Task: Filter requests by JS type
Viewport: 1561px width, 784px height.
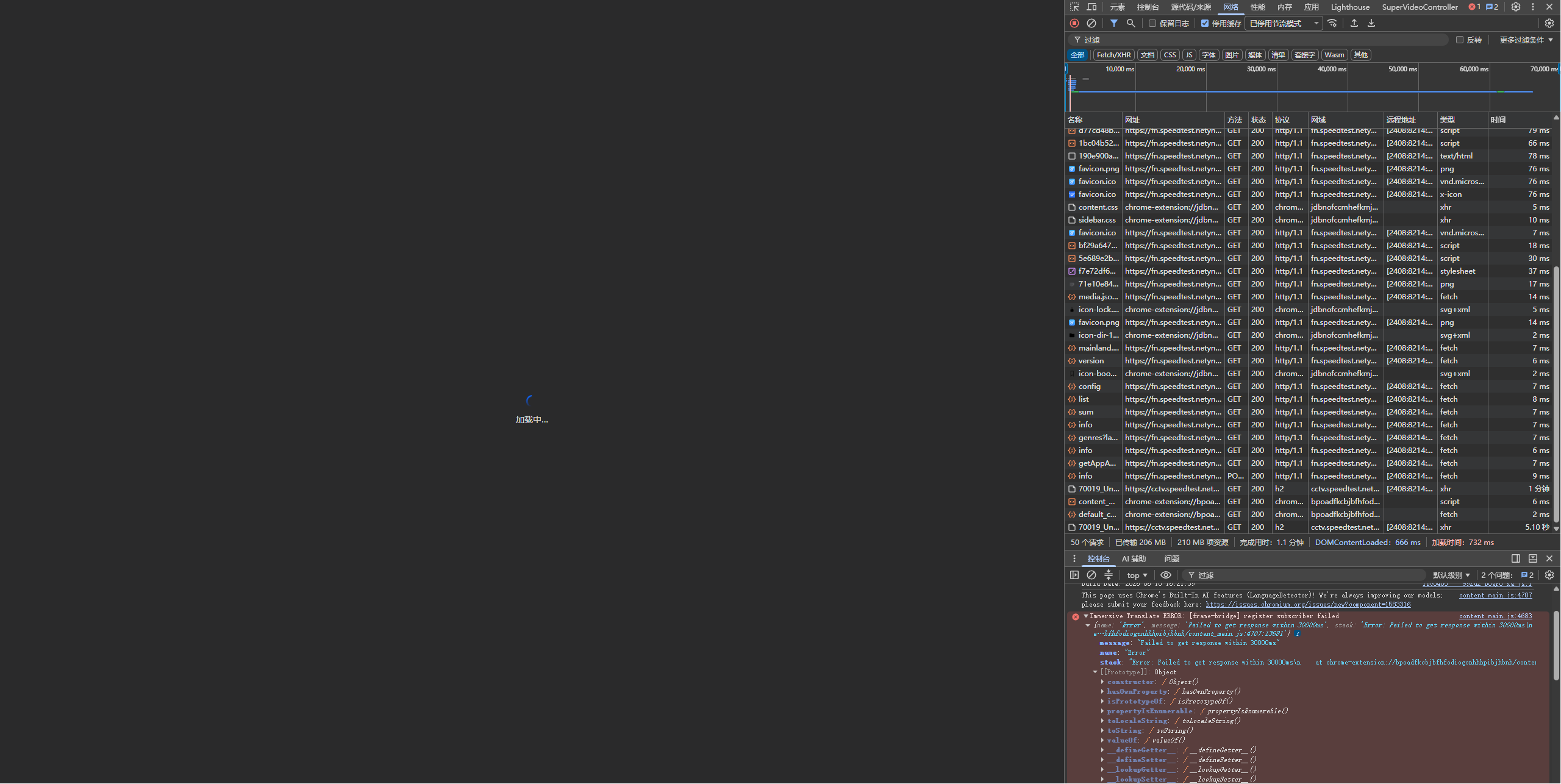Action: coord(1189,55)
